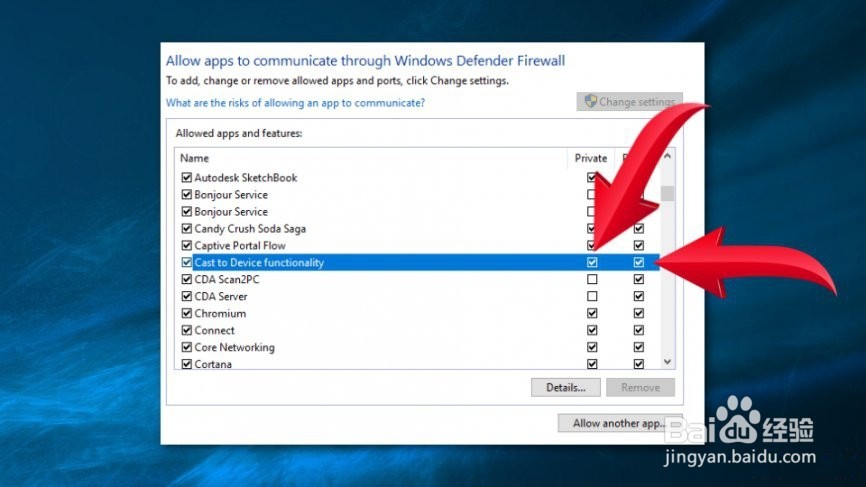Viewport: 866px width, 487px height.
Task: Toggle Public checkbox for CDA Server
Action: click(x=638, y=297)
